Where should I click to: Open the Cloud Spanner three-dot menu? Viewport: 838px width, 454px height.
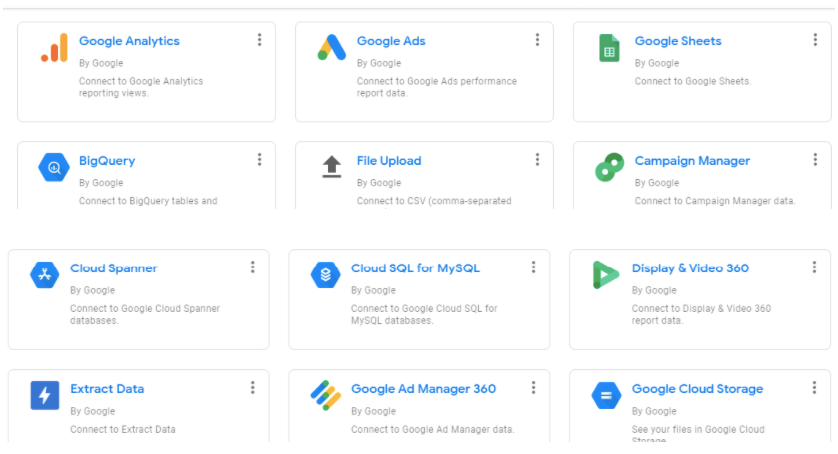tap(253, 267)
